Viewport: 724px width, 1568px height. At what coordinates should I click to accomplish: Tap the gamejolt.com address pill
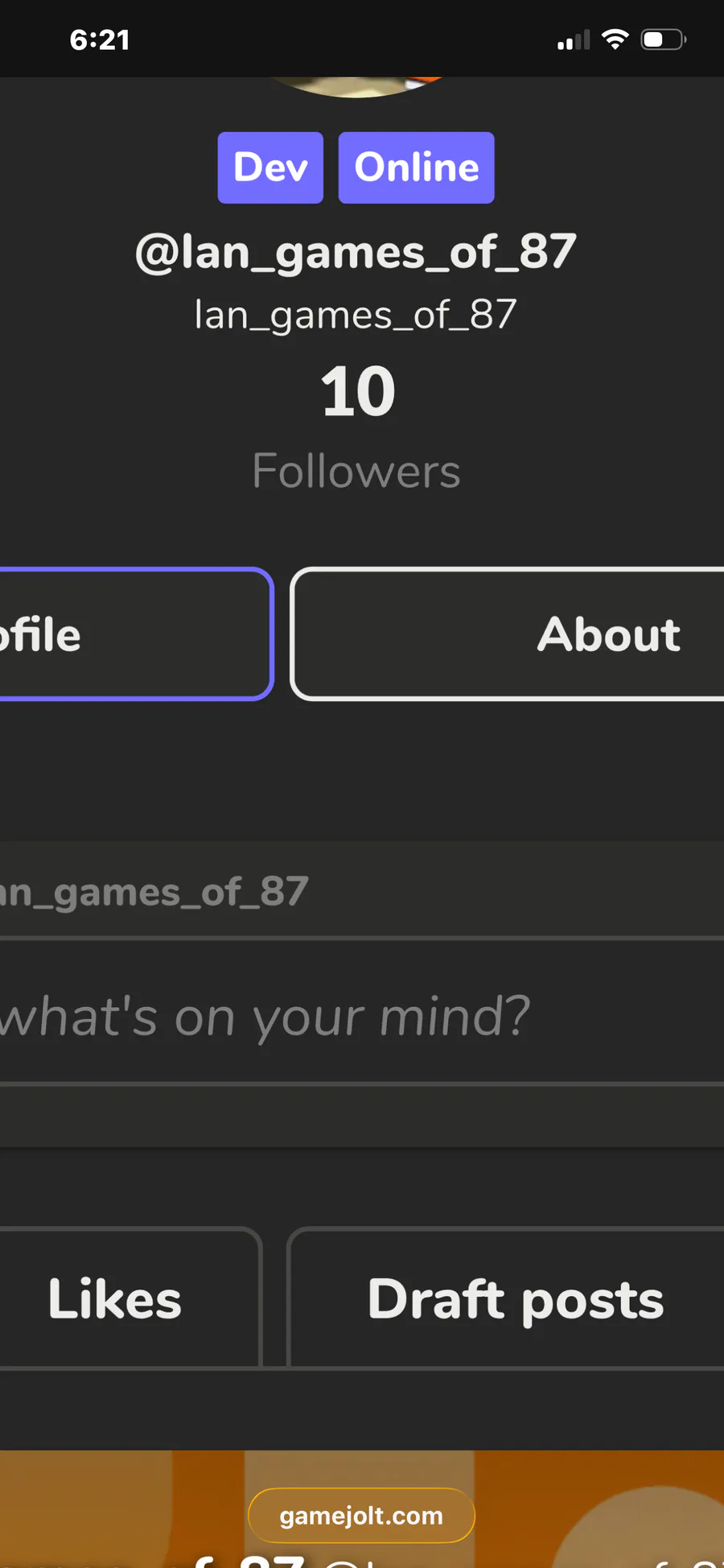[x=361, y=1516]
